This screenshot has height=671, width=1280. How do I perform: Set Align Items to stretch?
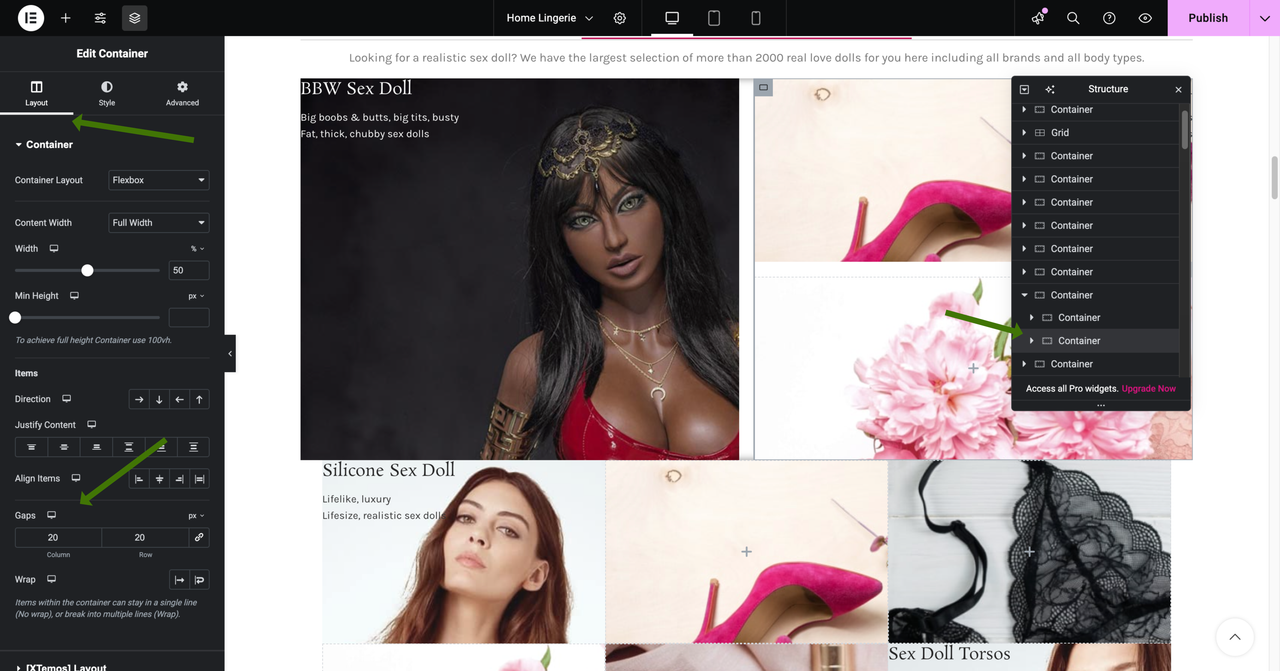pos(199,479)
